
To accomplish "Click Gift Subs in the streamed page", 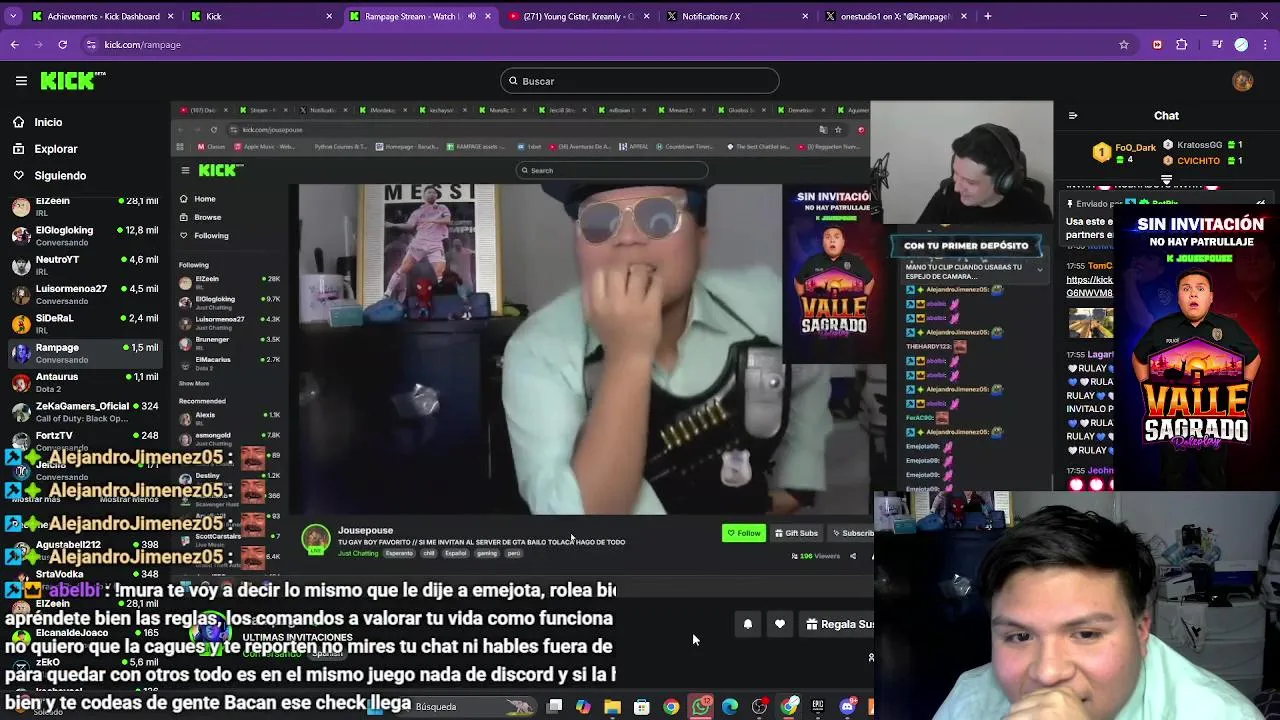I will 796,533.
